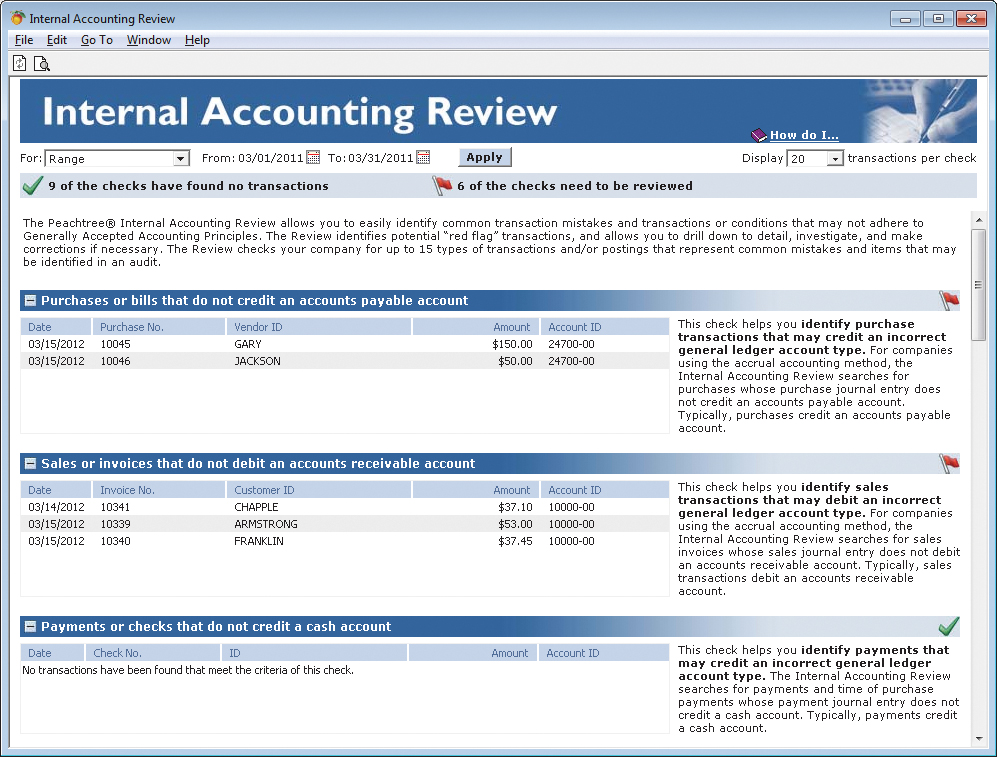
Task: Open the For Range dropdown
Action: (x=181, y=158)
